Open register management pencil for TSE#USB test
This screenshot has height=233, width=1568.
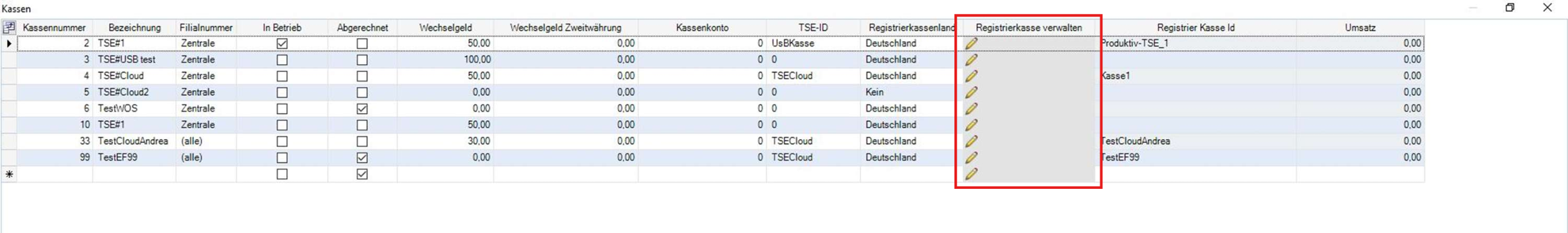[971, 59]
